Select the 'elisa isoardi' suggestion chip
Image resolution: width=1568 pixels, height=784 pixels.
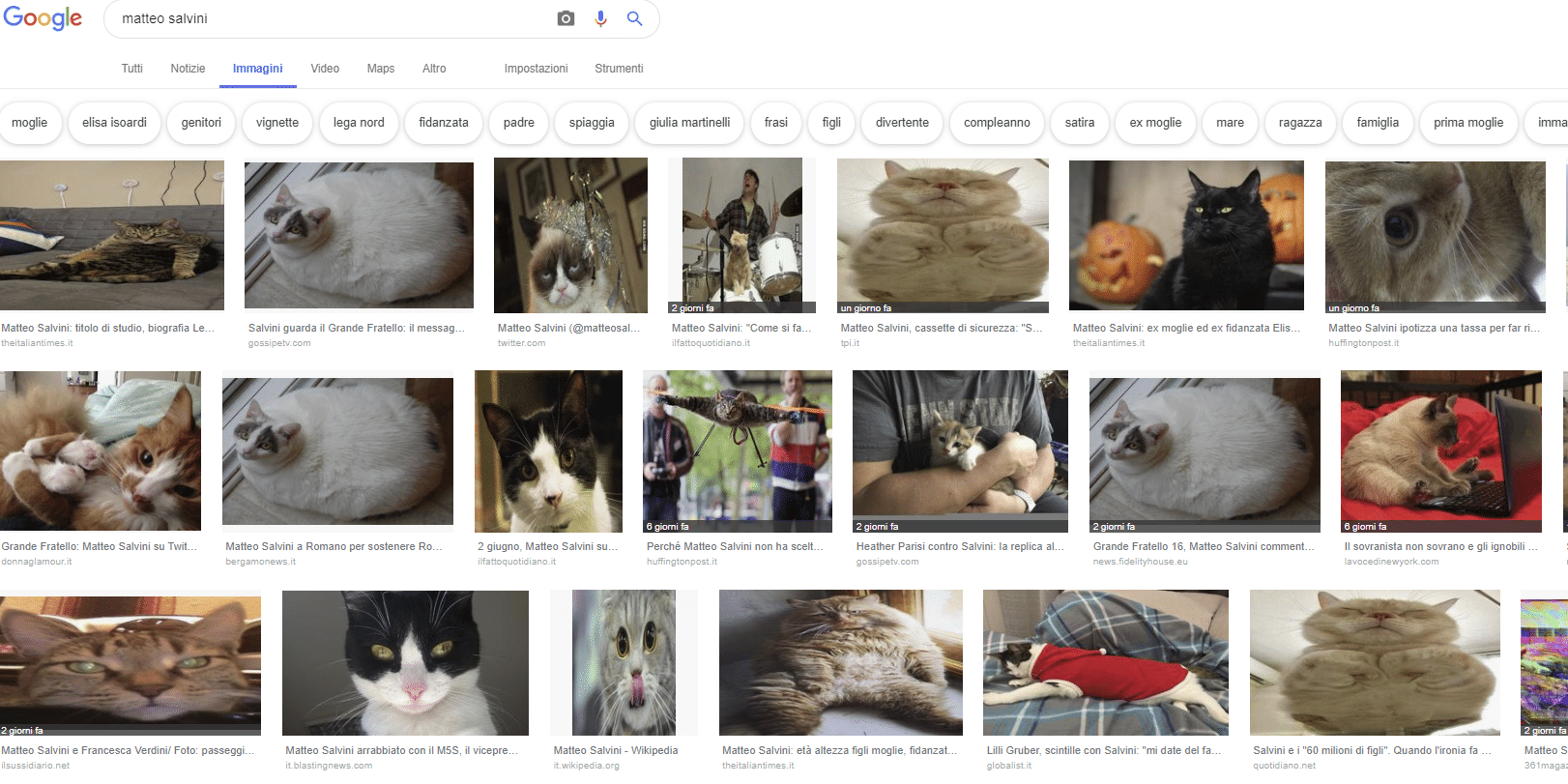(x=114, y=123)
